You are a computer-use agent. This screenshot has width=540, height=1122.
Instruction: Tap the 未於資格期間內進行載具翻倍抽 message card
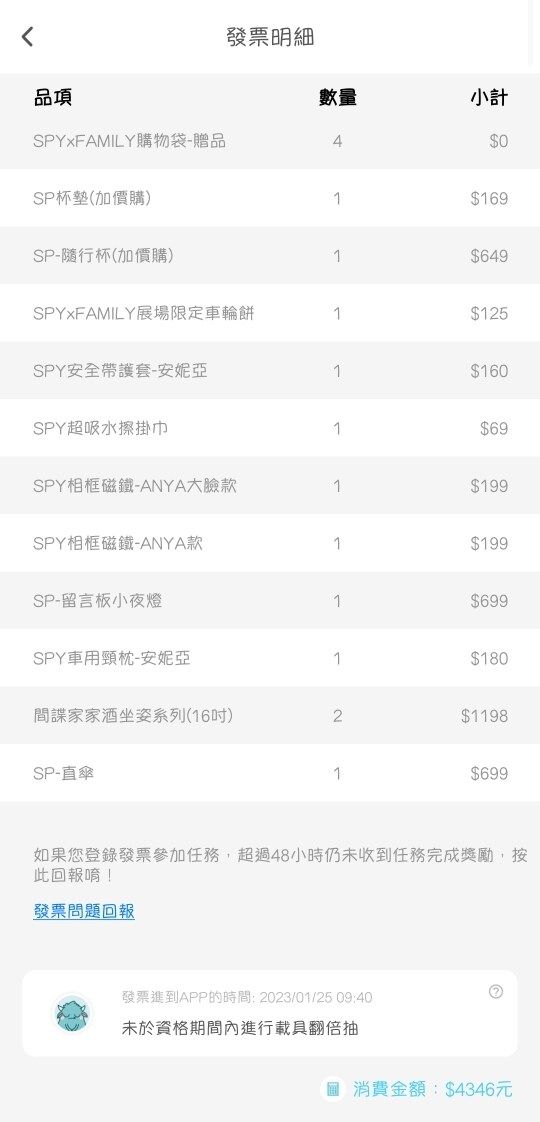click(x=270, y=1013)
